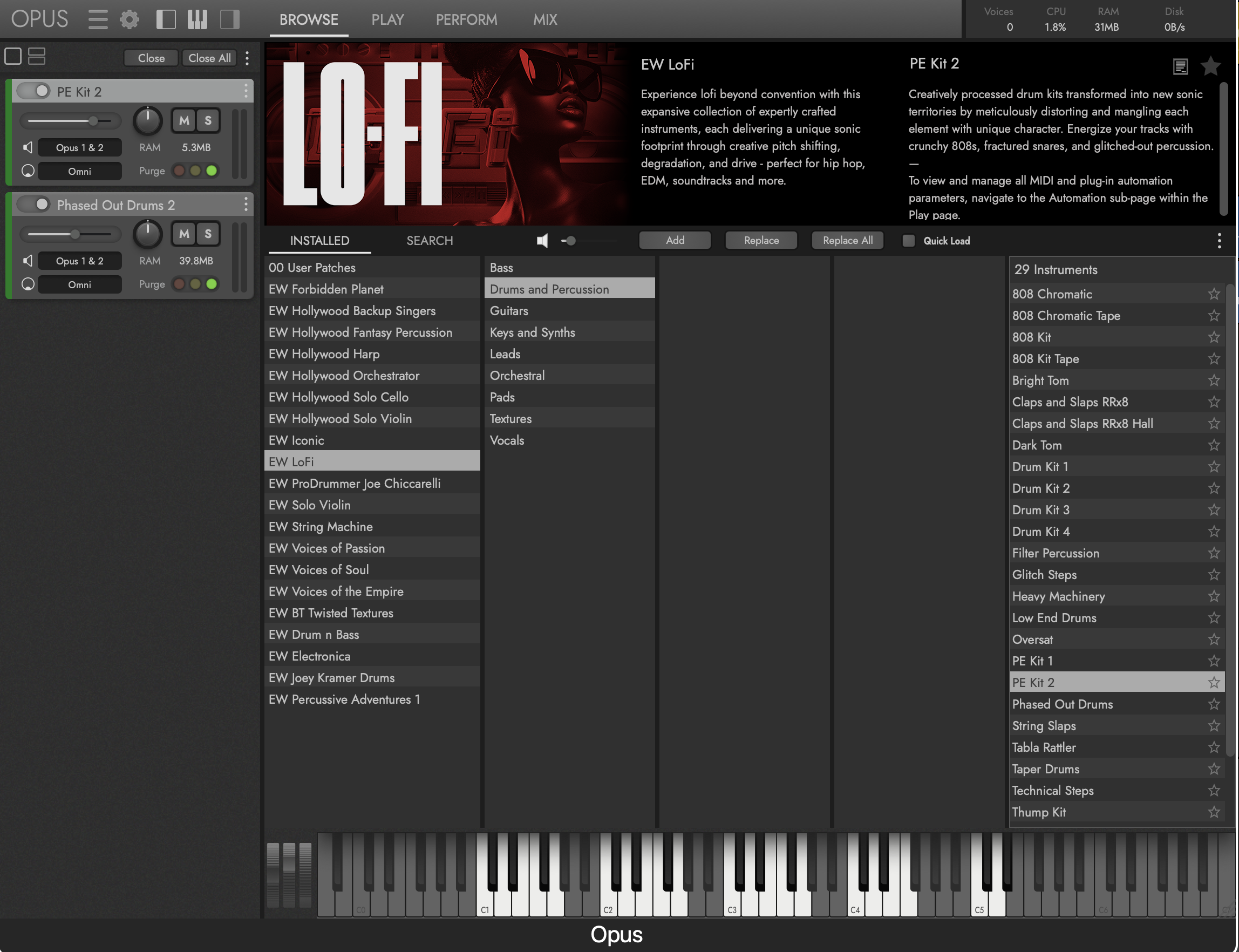This screenshot has height=952, width=1239.
Task: Open Phased Out Drums 2 options menu
Action: point(246,204)
